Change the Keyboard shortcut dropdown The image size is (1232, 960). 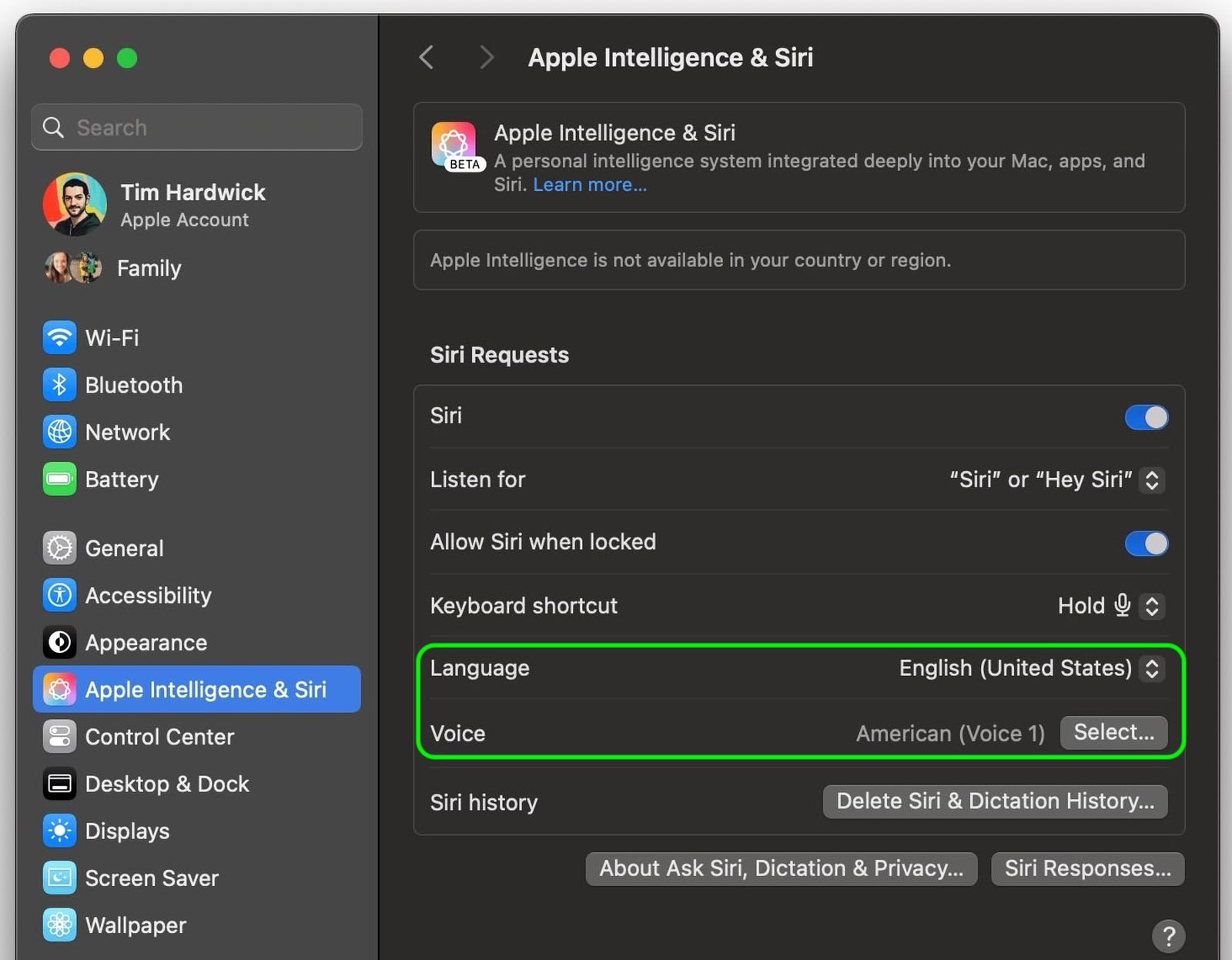1152,606
